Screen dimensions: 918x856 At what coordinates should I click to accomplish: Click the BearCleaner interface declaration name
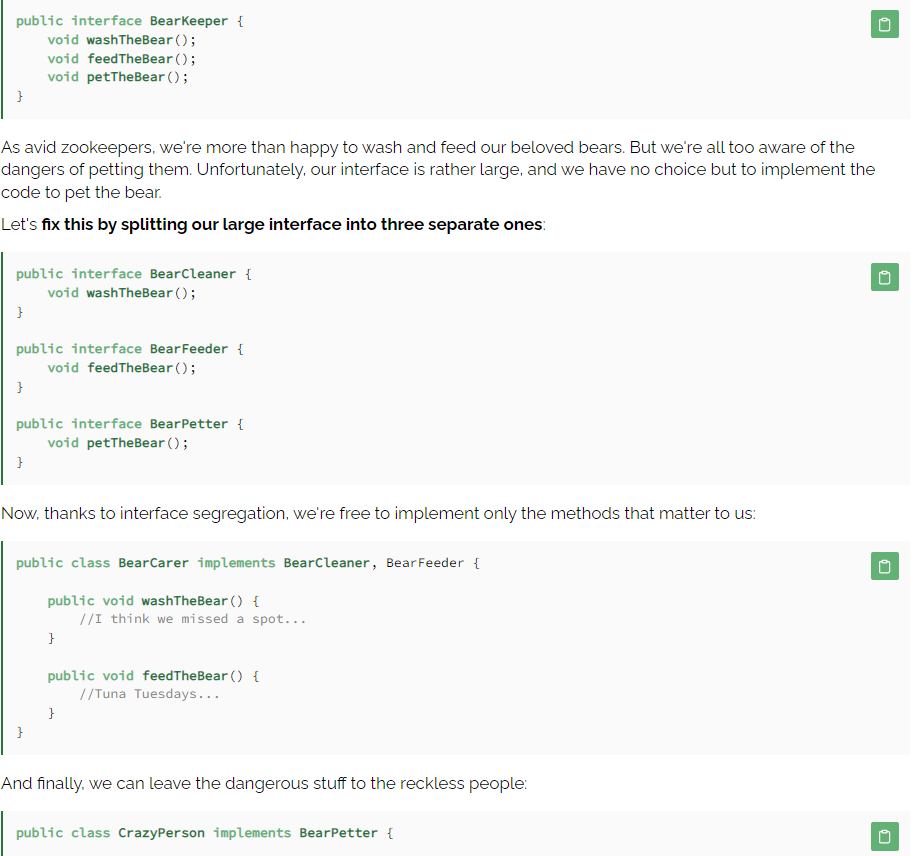(193, 274)
